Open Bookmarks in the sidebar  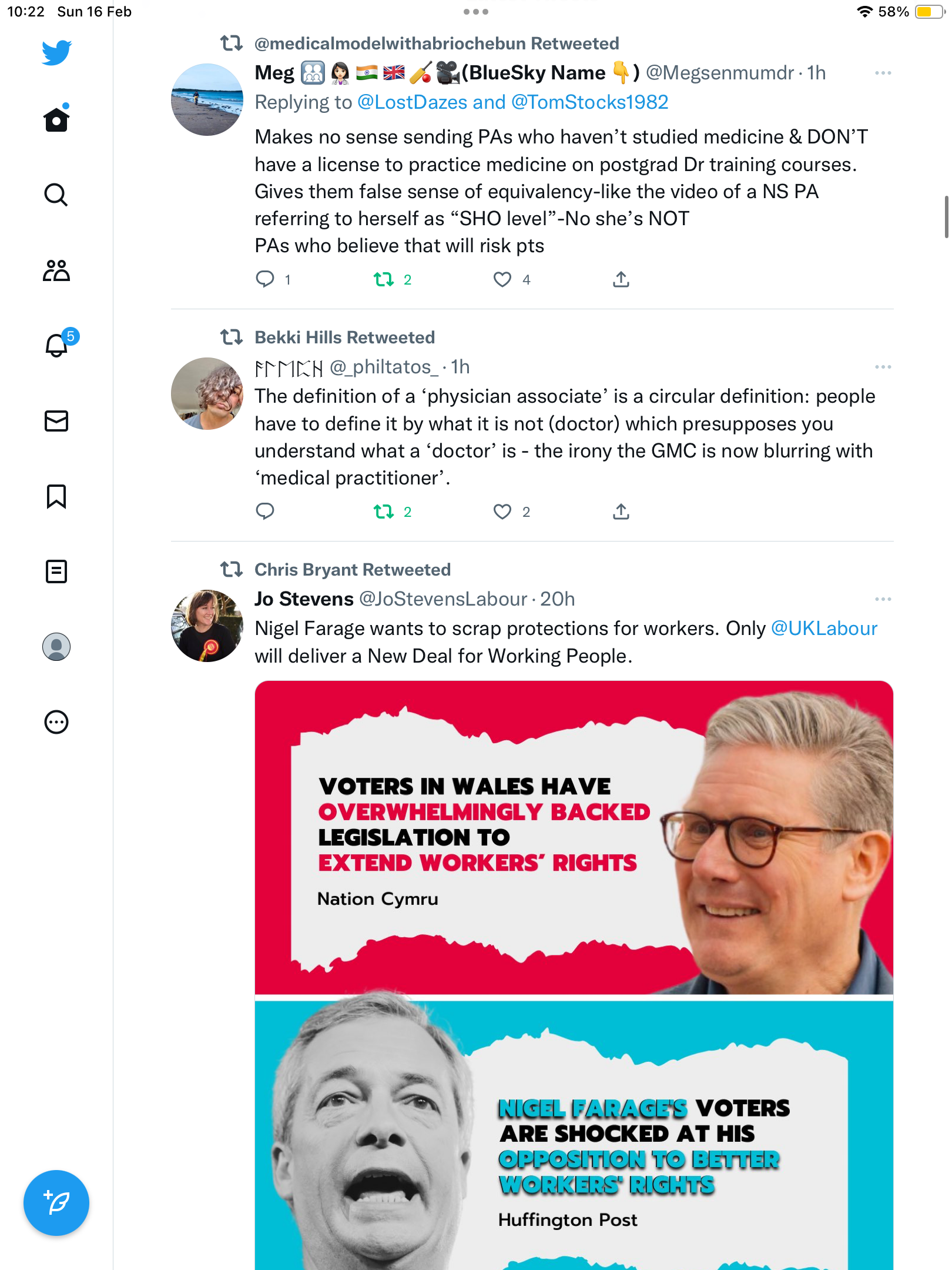point(56,496)
